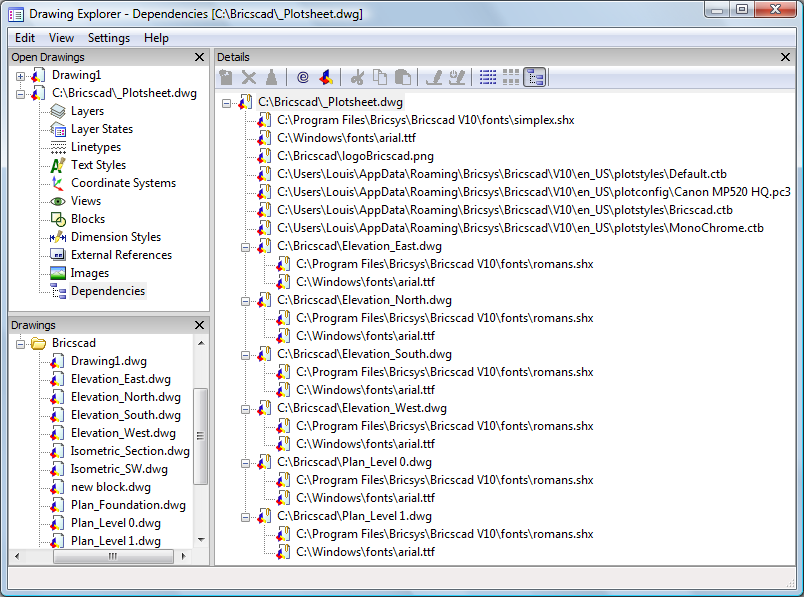Image resolution: width=804 pixels, height=597 pixels.
Task: Click the Drawings panel scroll up arrow
Action: (x=201, y=343)
